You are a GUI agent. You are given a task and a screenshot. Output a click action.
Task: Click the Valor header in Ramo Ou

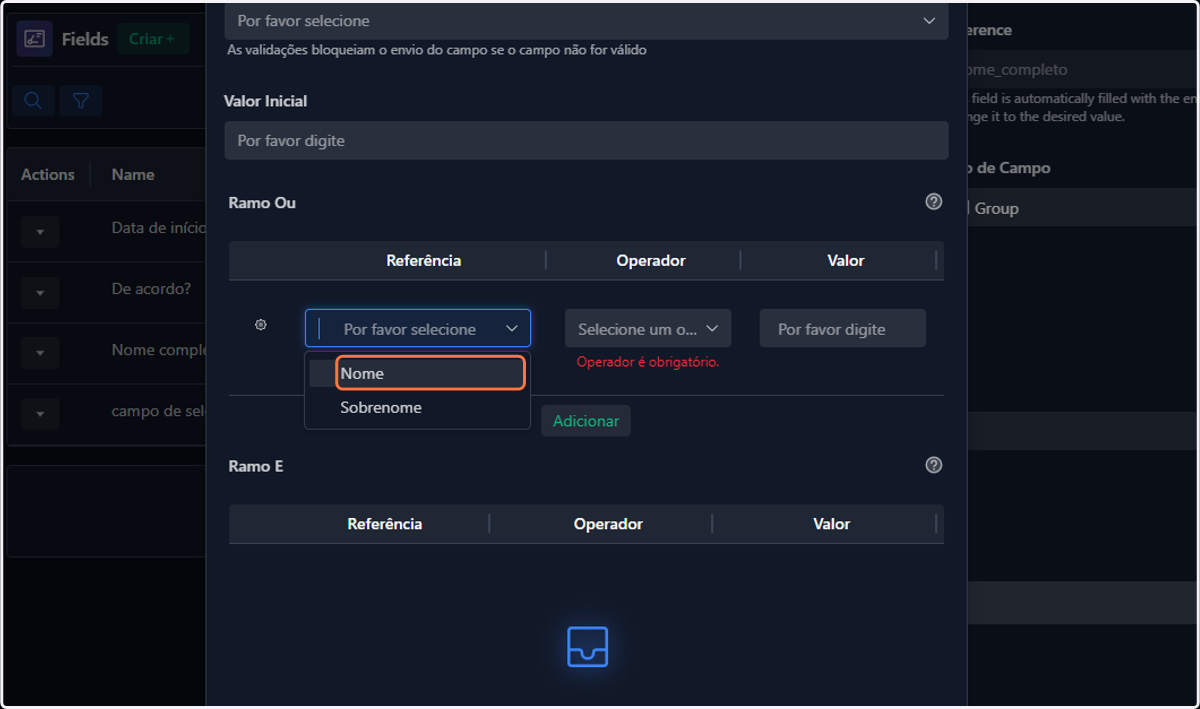coord(846,260)
